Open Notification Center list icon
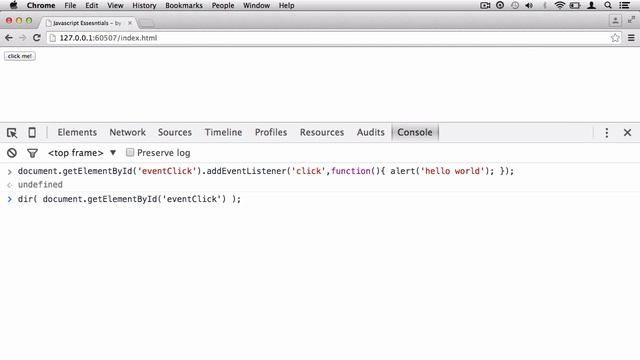This screenshot has width=640, height=360. pos(624,5)
